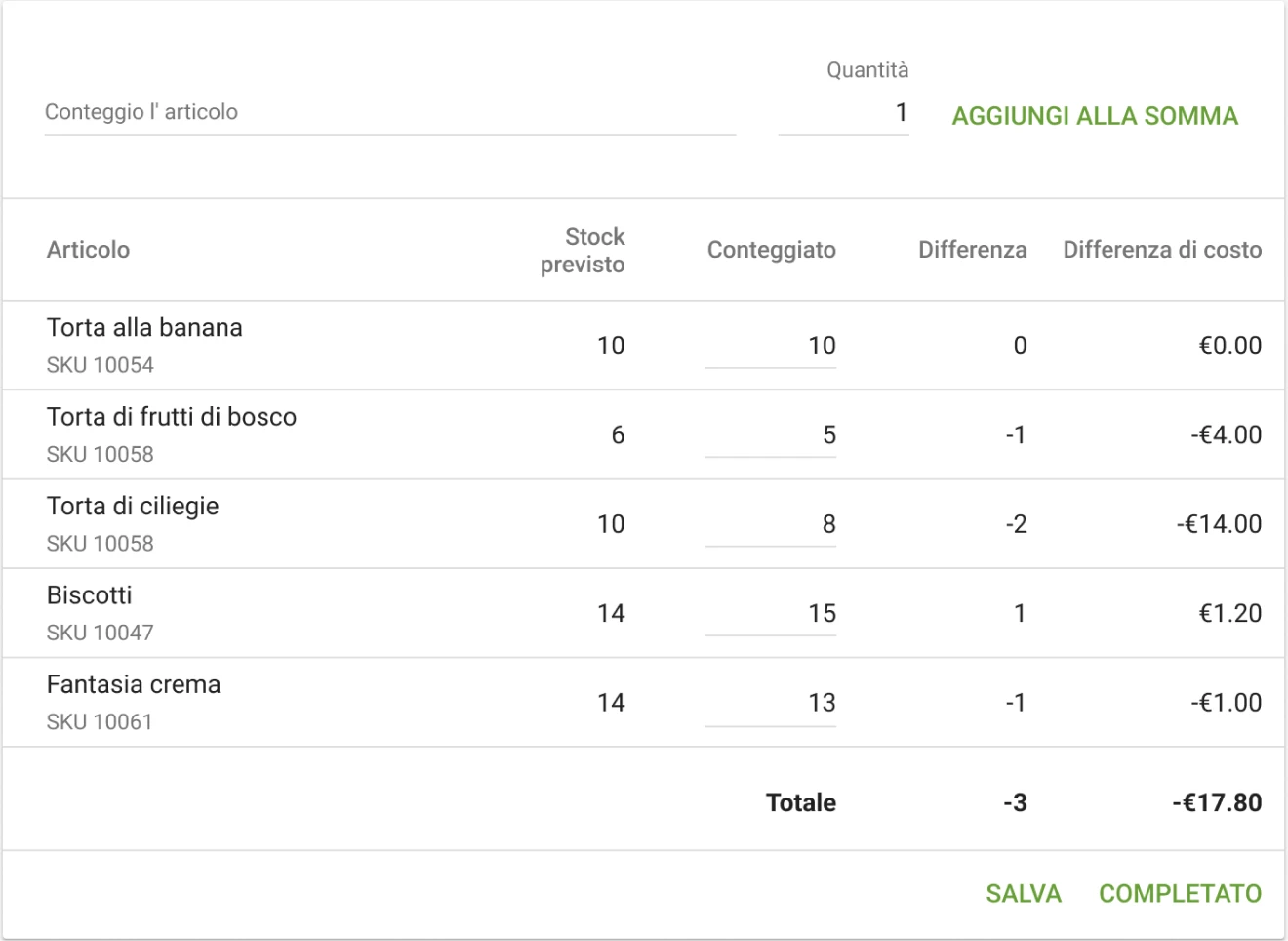Select the Biscotti item name
This screenshot has height=941, width=1288.
pos(90,595)
